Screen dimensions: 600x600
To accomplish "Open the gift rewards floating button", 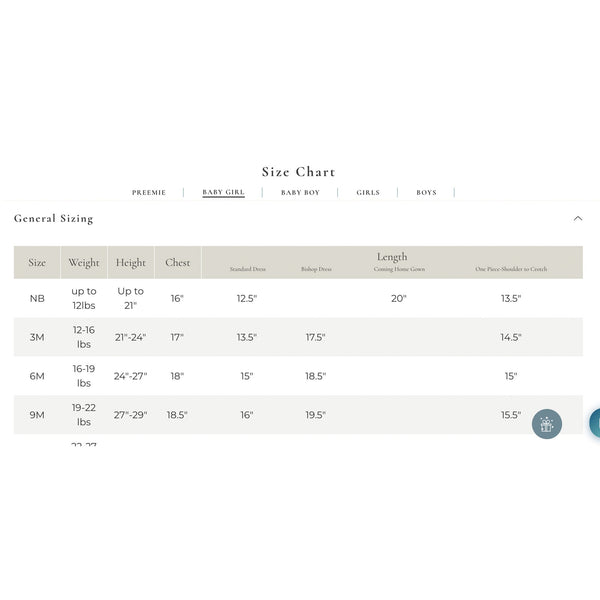I will coord(546,424).
